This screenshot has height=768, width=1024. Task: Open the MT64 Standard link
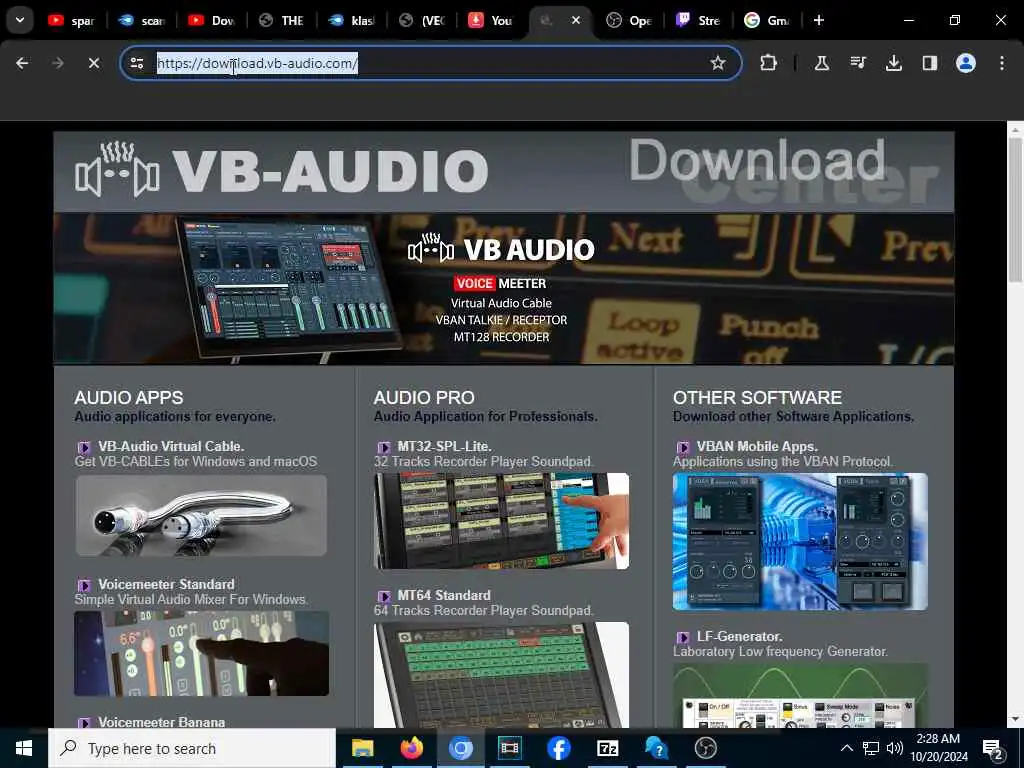coord(444,596)
